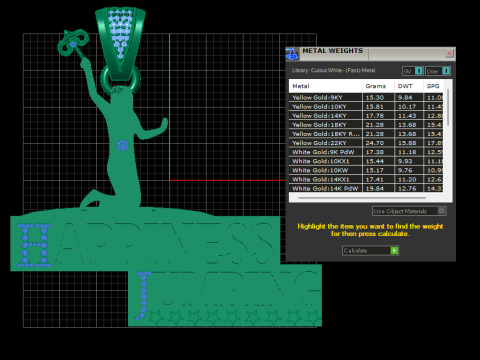480x360 pixels.
Task: Click the 17.38 grams value for 9K PdW
Action: [x=375, y=152]
